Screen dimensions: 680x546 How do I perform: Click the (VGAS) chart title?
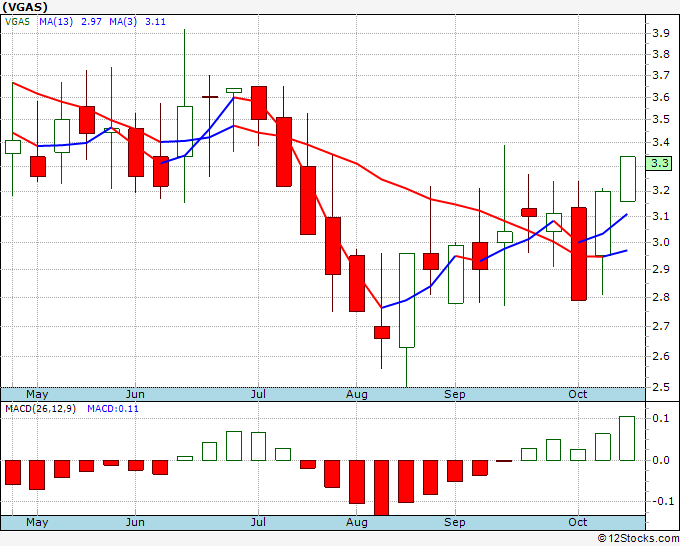click(x=25, y=7)
